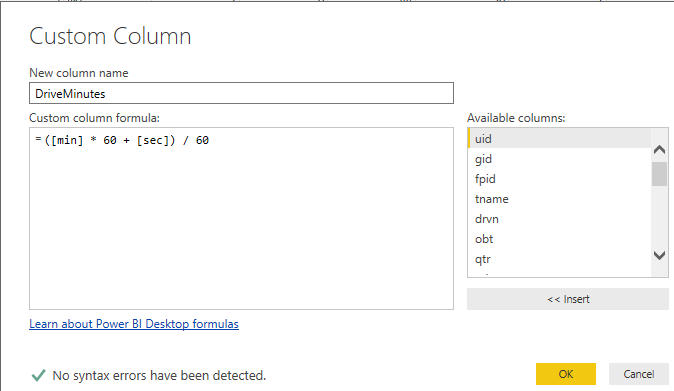Select the fpid column in the list
The height and width of the screenshot is (391, 674).
pos(560,179)
